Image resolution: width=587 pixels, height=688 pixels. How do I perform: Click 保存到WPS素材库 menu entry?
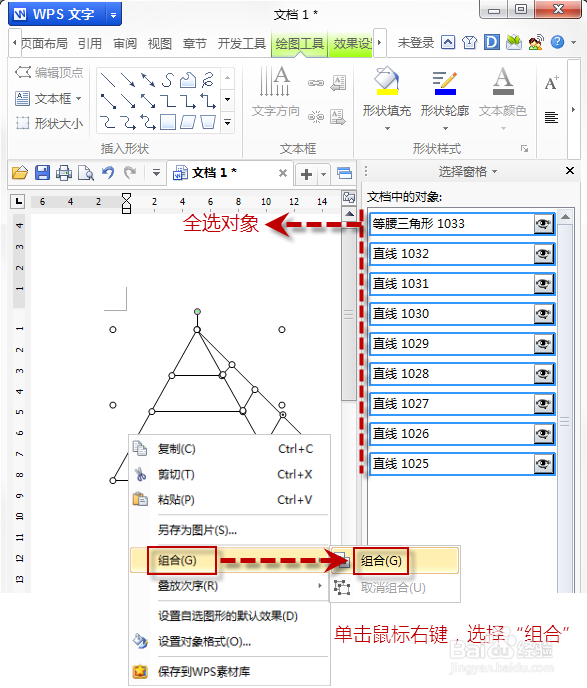tap(229, 671)
